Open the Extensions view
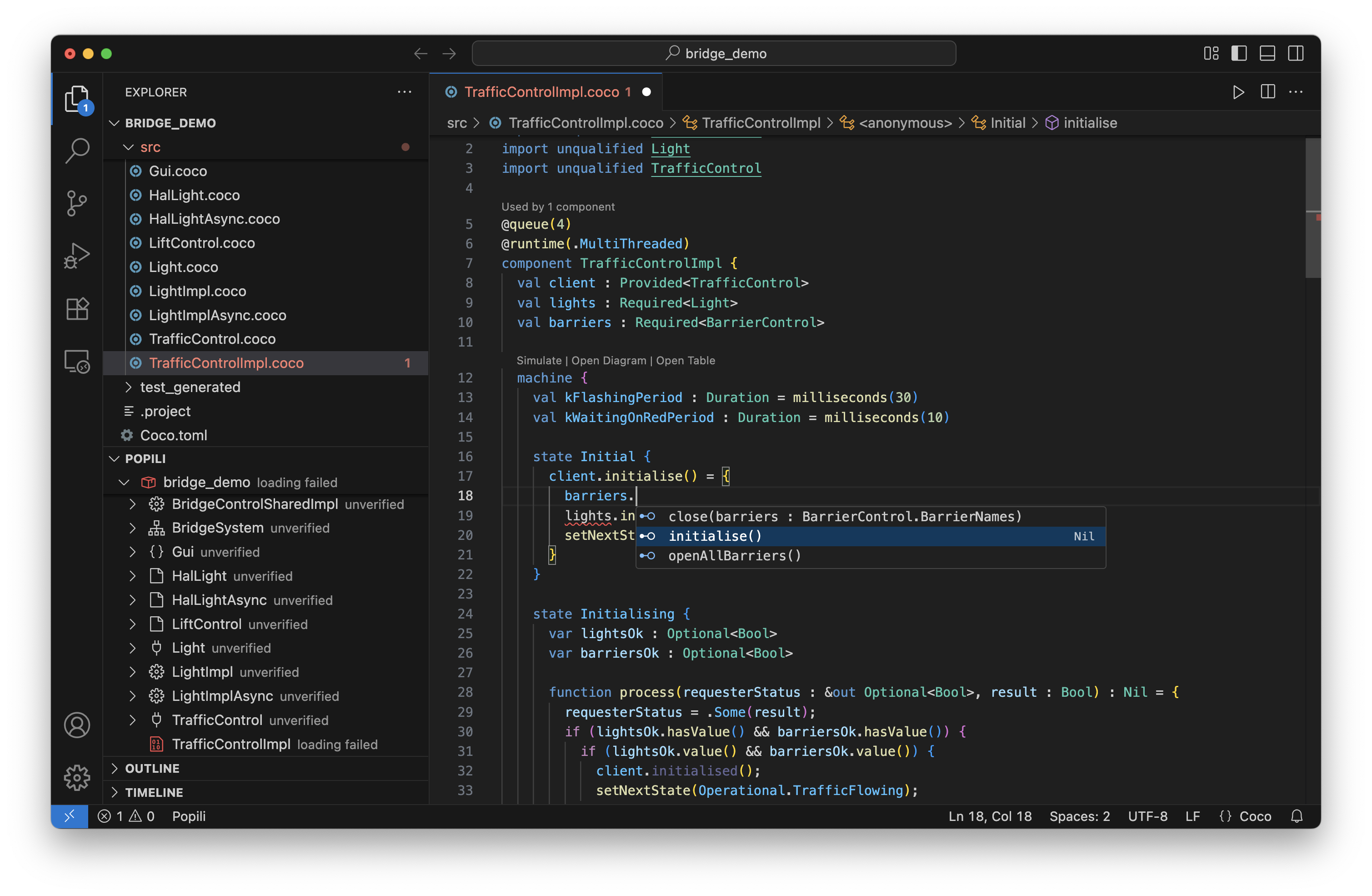Image resolution: width=1372 pixels, height=896 pixels. [x=77, y=309]
